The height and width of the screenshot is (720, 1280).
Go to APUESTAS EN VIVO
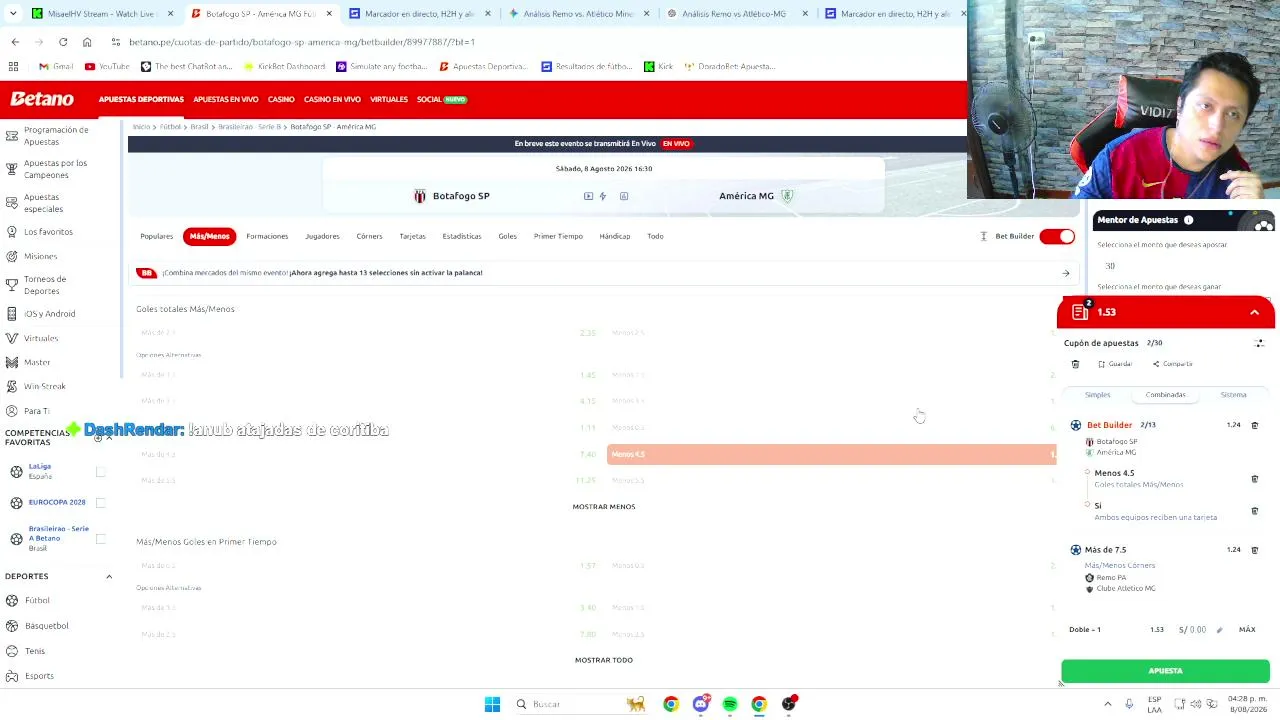coord(226,100)
